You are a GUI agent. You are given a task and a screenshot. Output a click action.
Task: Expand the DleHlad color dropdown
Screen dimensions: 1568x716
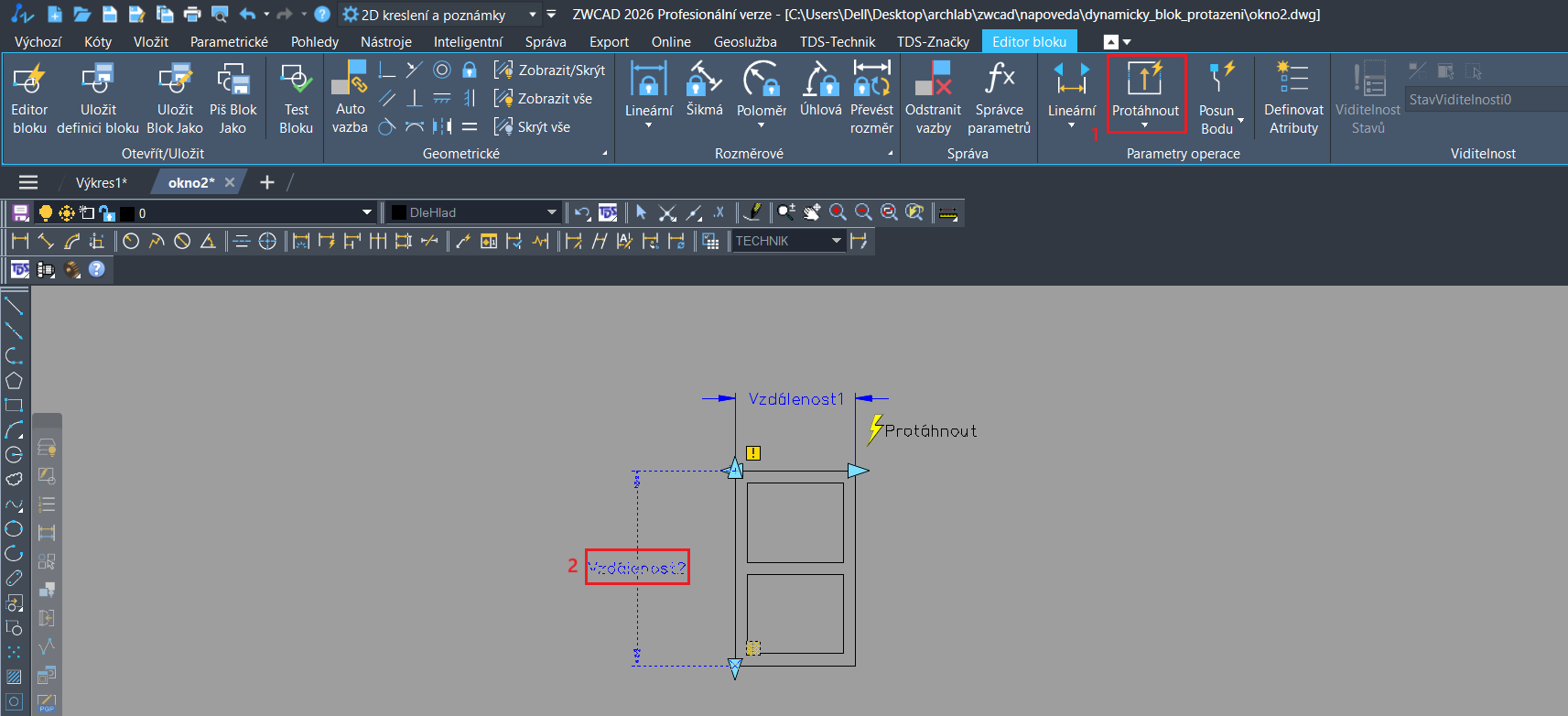(x=551, y=212)
